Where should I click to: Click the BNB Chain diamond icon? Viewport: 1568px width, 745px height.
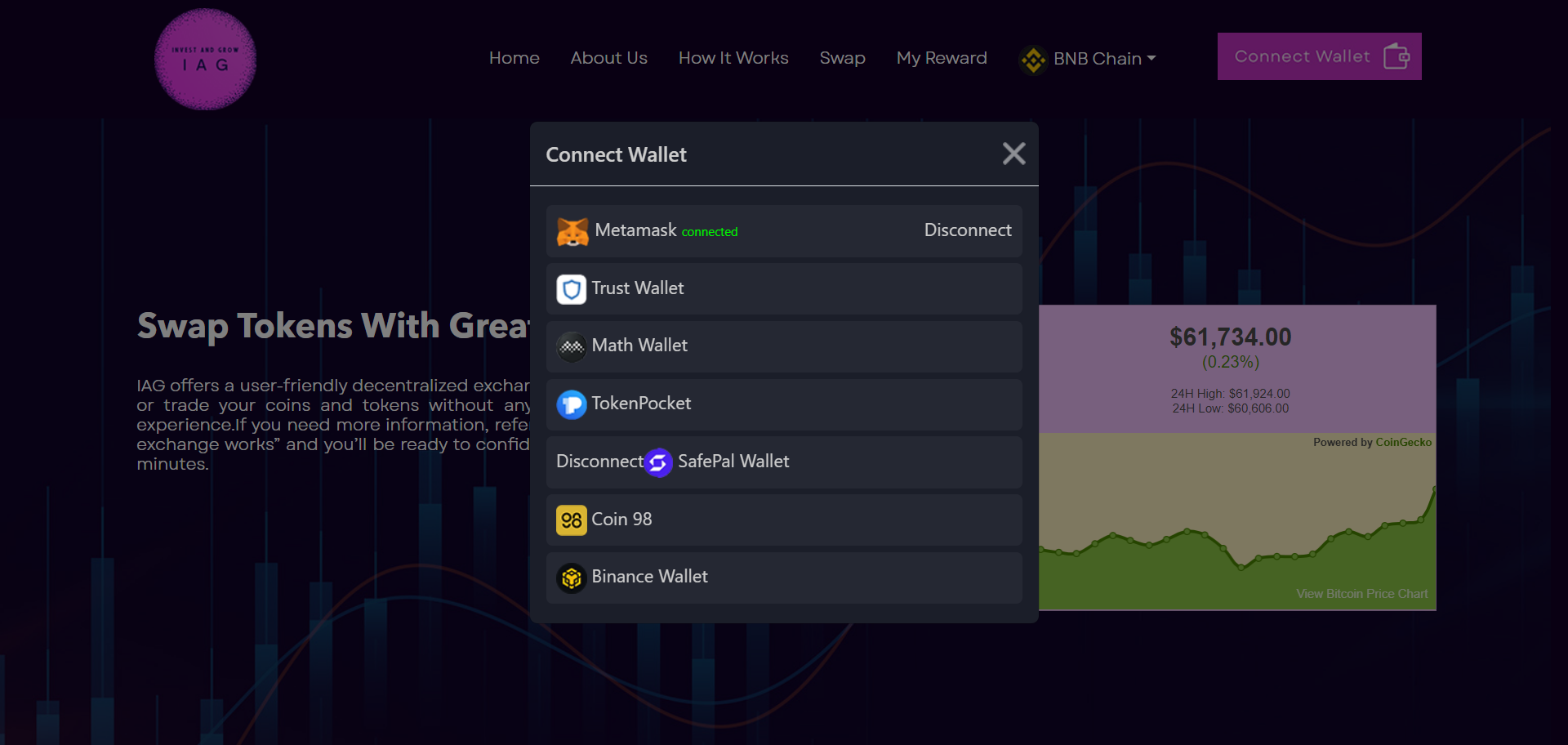(1033, 59)
